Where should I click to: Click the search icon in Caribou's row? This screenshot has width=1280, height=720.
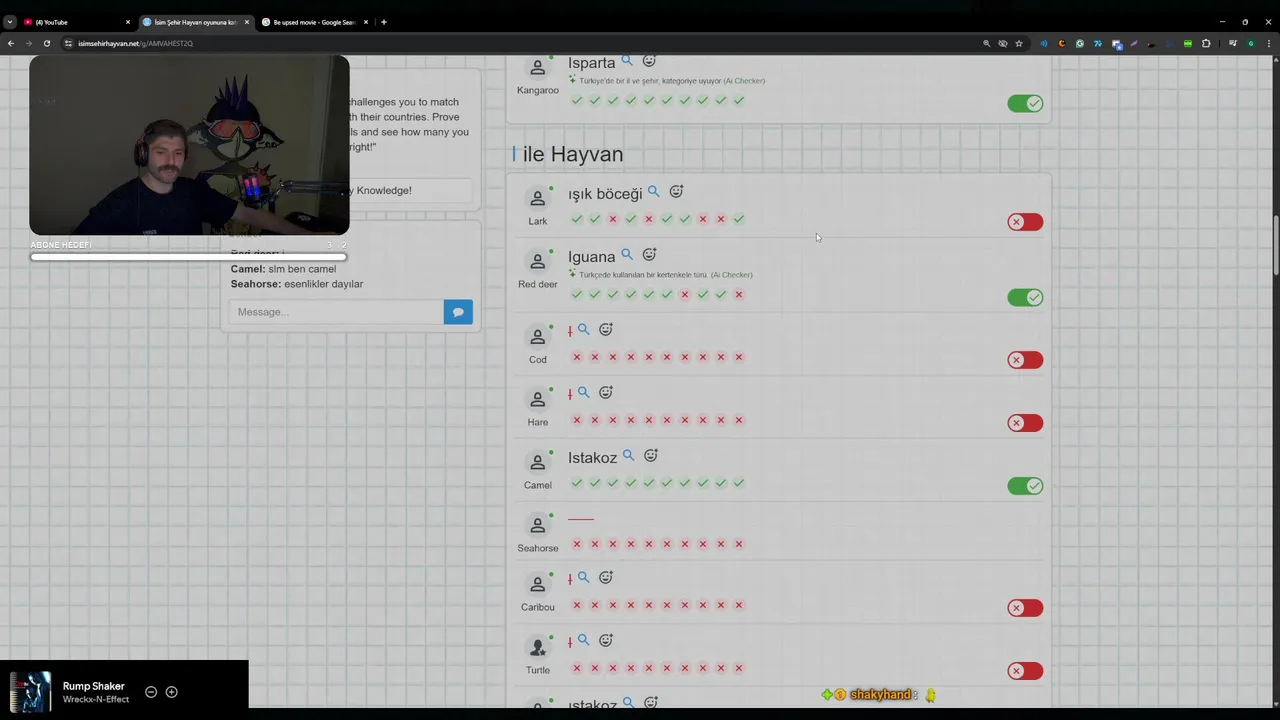coord(583,577)
